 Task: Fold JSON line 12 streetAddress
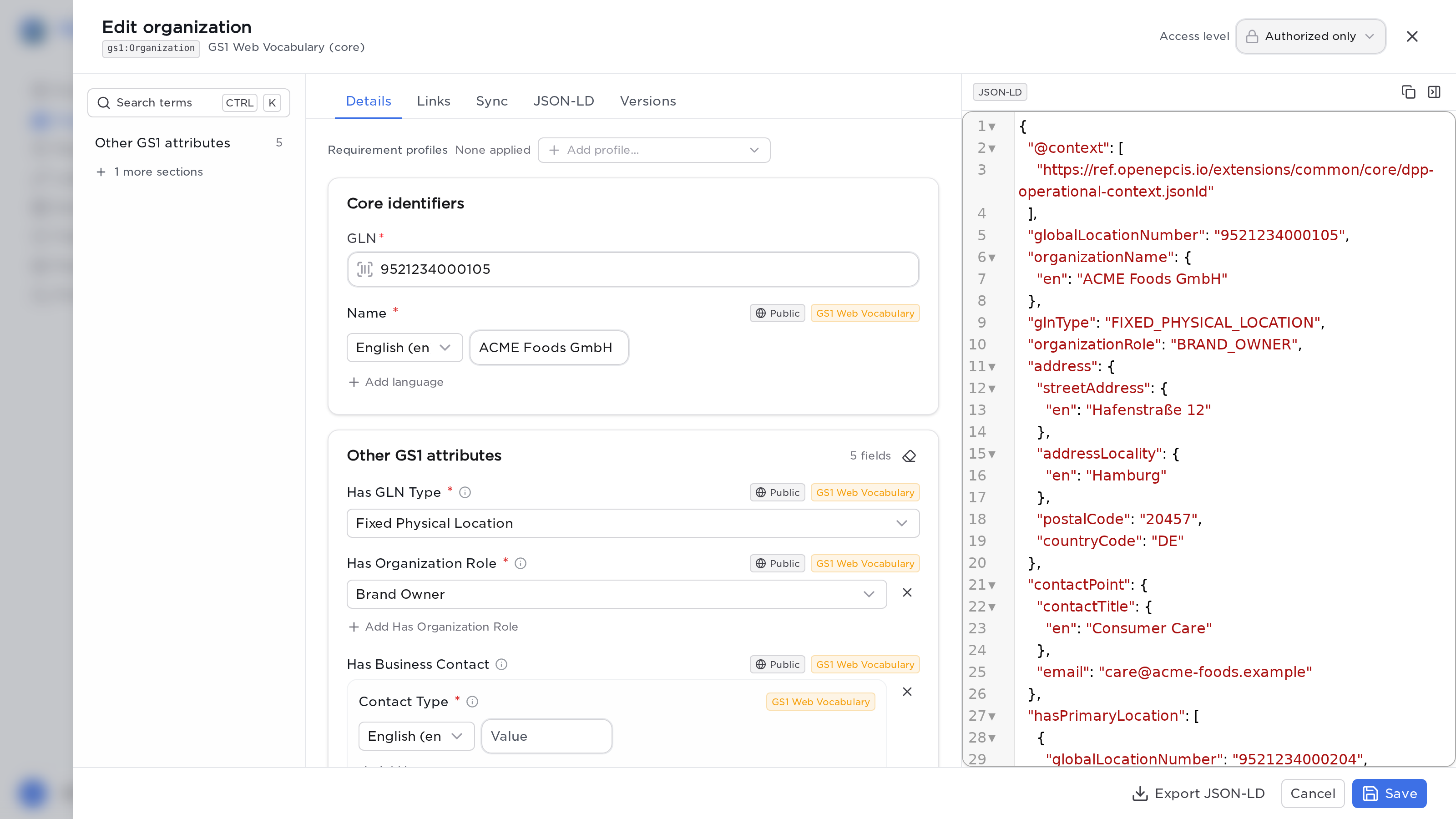[992, 389]
